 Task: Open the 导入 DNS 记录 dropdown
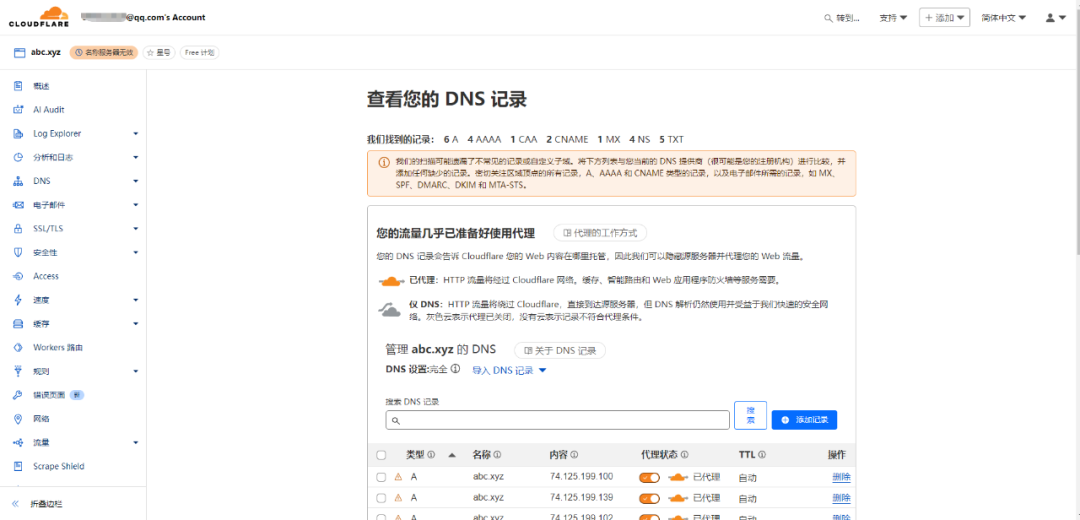[509, 371]
